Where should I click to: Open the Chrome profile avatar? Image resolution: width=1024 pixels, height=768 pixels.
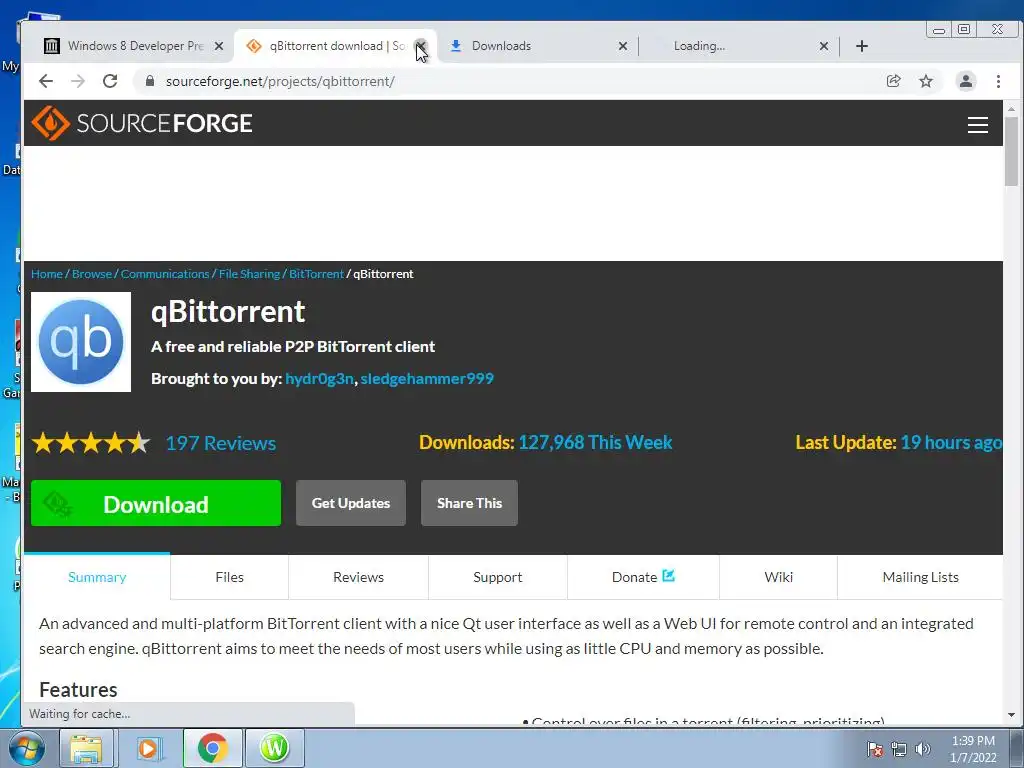coord(966,81)
